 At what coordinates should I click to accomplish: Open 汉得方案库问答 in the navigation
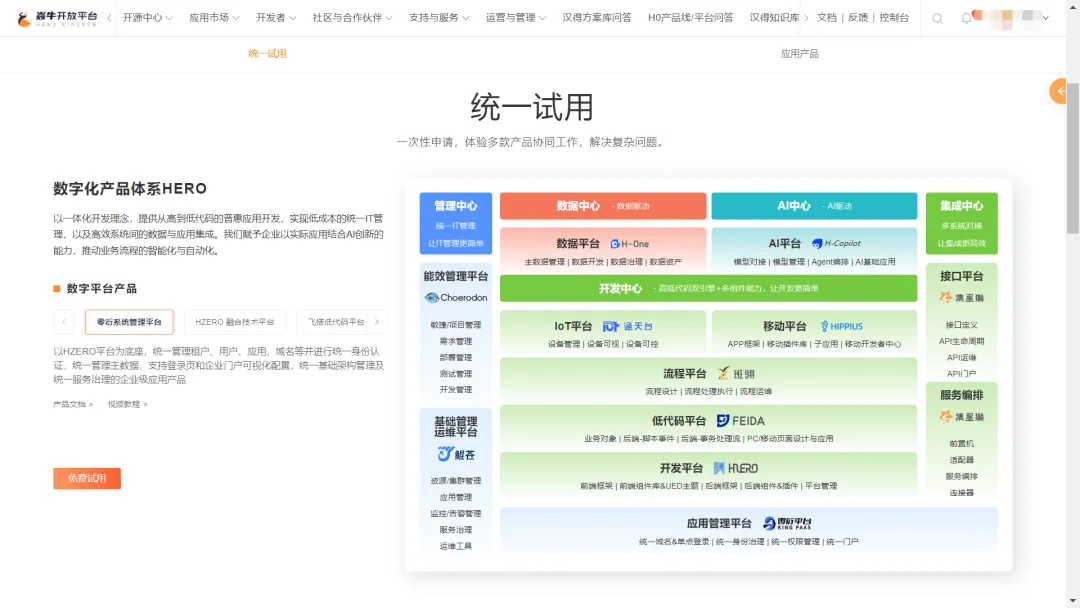pos(596,18)
